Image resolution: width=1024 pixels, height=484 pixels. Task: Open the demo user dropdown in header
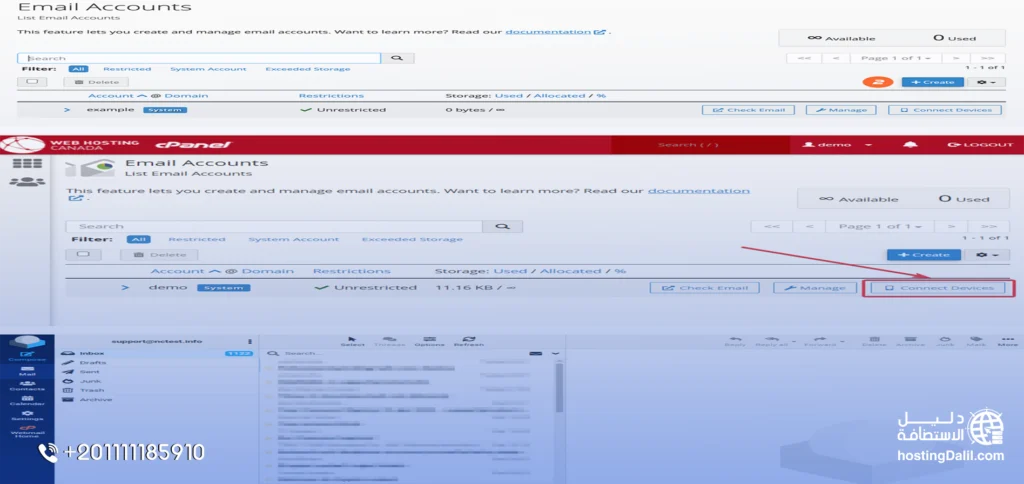tap(837, 144)
